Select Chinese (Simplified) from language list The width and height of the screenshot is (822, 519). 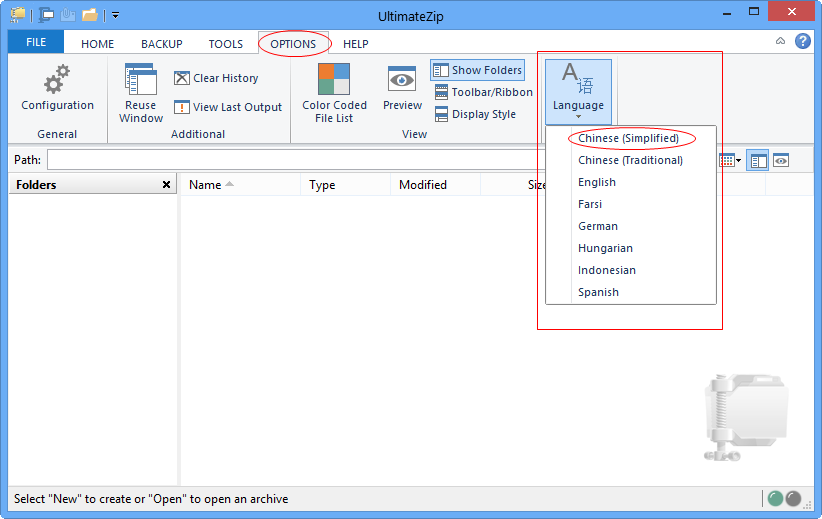click(628, 138)
